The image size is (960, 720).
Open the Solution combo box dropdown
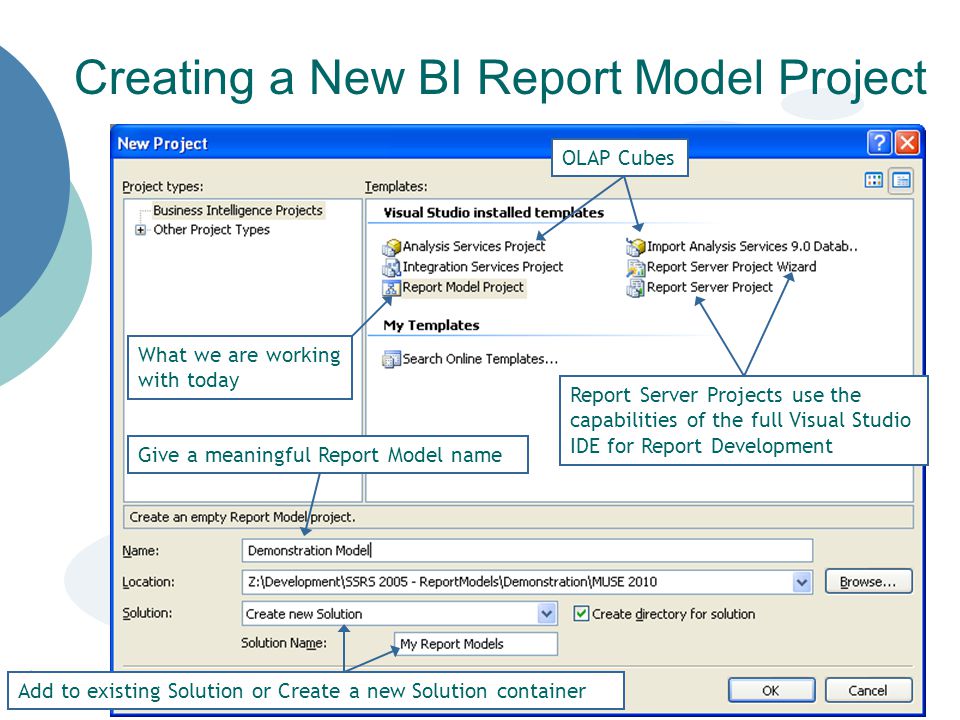pyautogui.click(x=547, y=613)
